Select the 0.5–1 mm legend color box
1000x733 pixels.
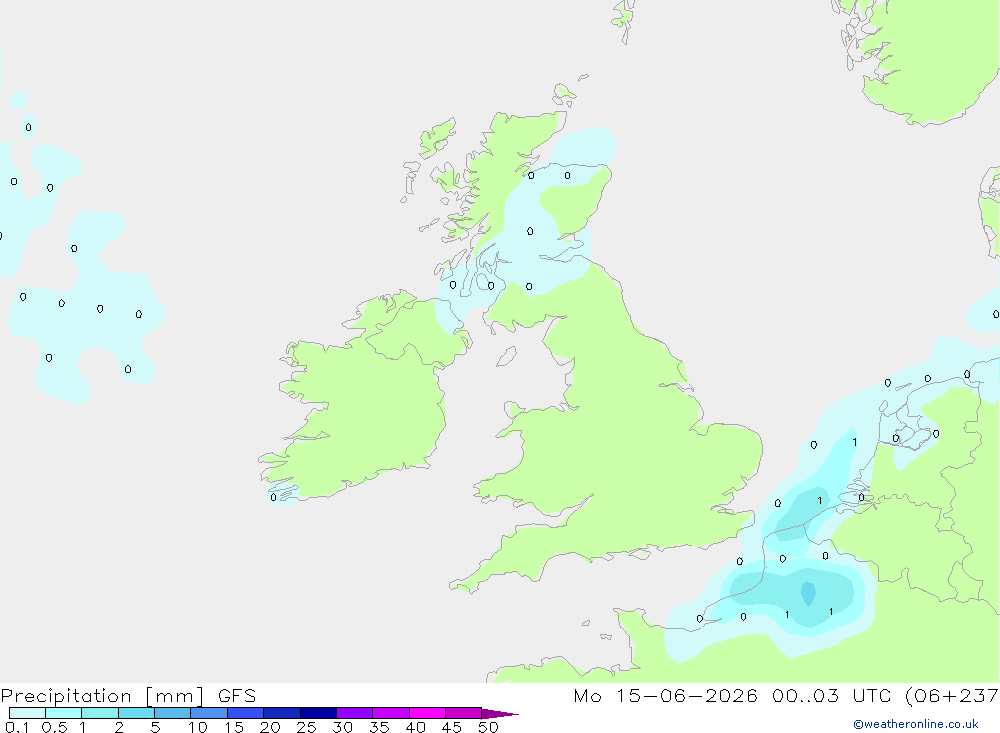tap(63, 713)
